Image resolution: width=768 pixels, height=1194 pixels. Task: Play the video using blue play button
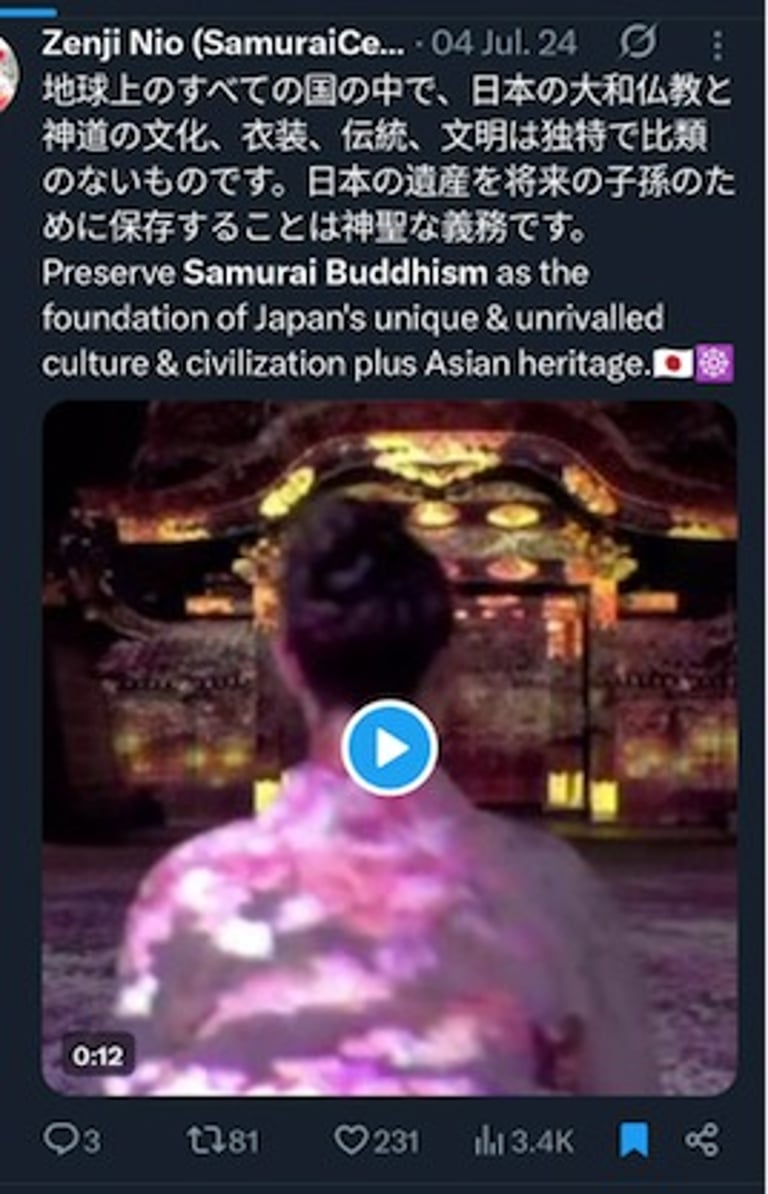coord(389,749)
